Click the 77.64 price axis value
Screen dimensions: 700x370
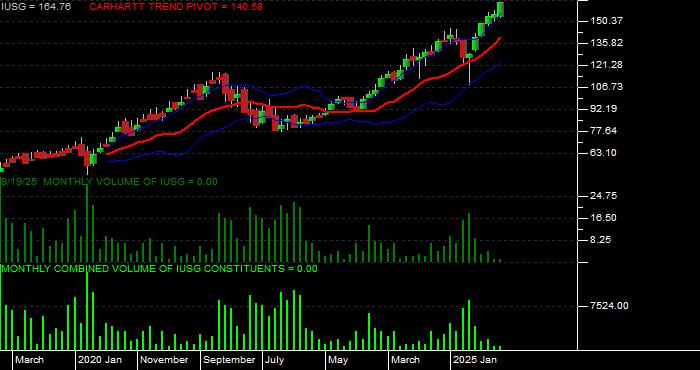pos(603,131)
